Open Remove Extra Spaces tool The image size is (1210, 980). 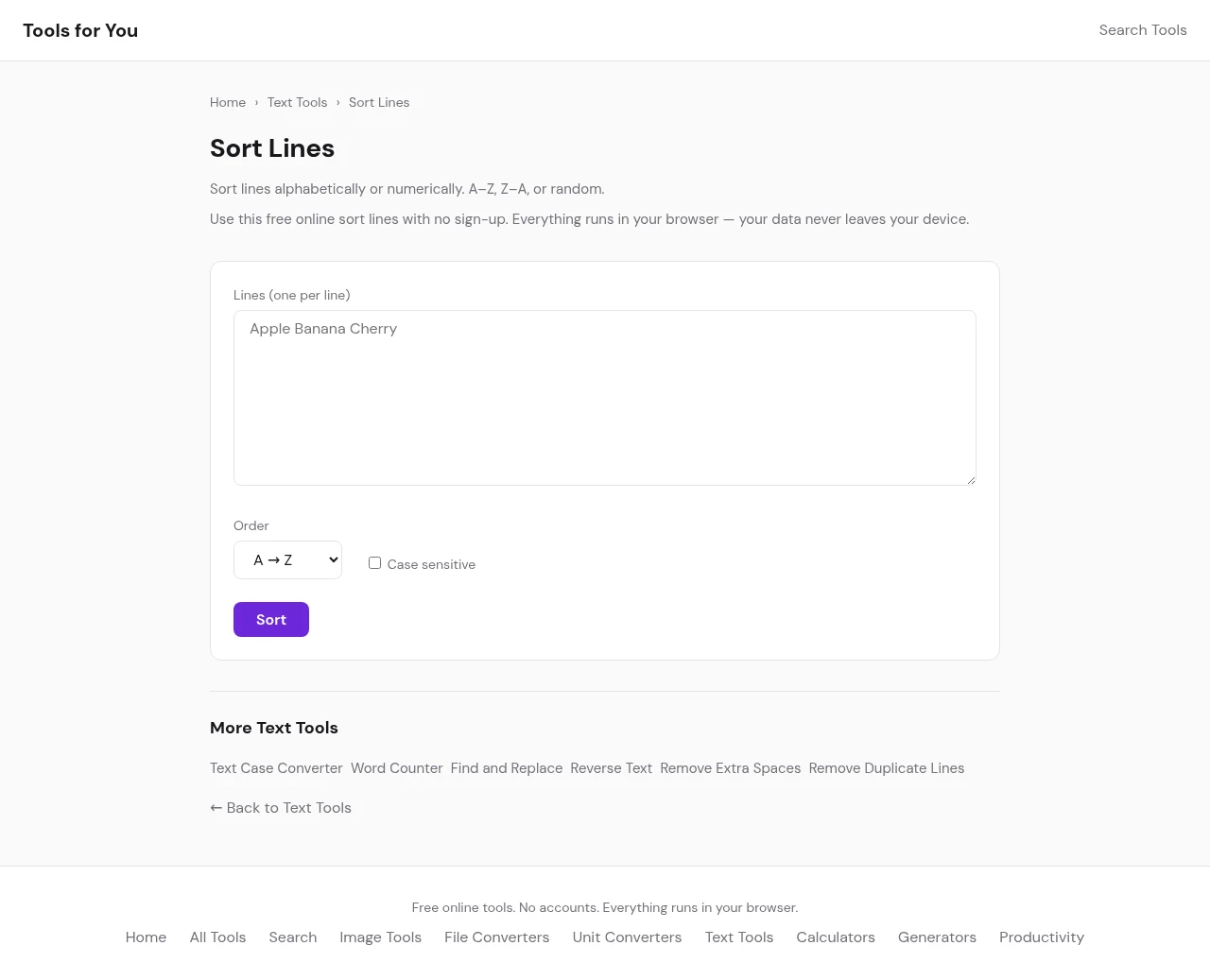pos(730,768)
